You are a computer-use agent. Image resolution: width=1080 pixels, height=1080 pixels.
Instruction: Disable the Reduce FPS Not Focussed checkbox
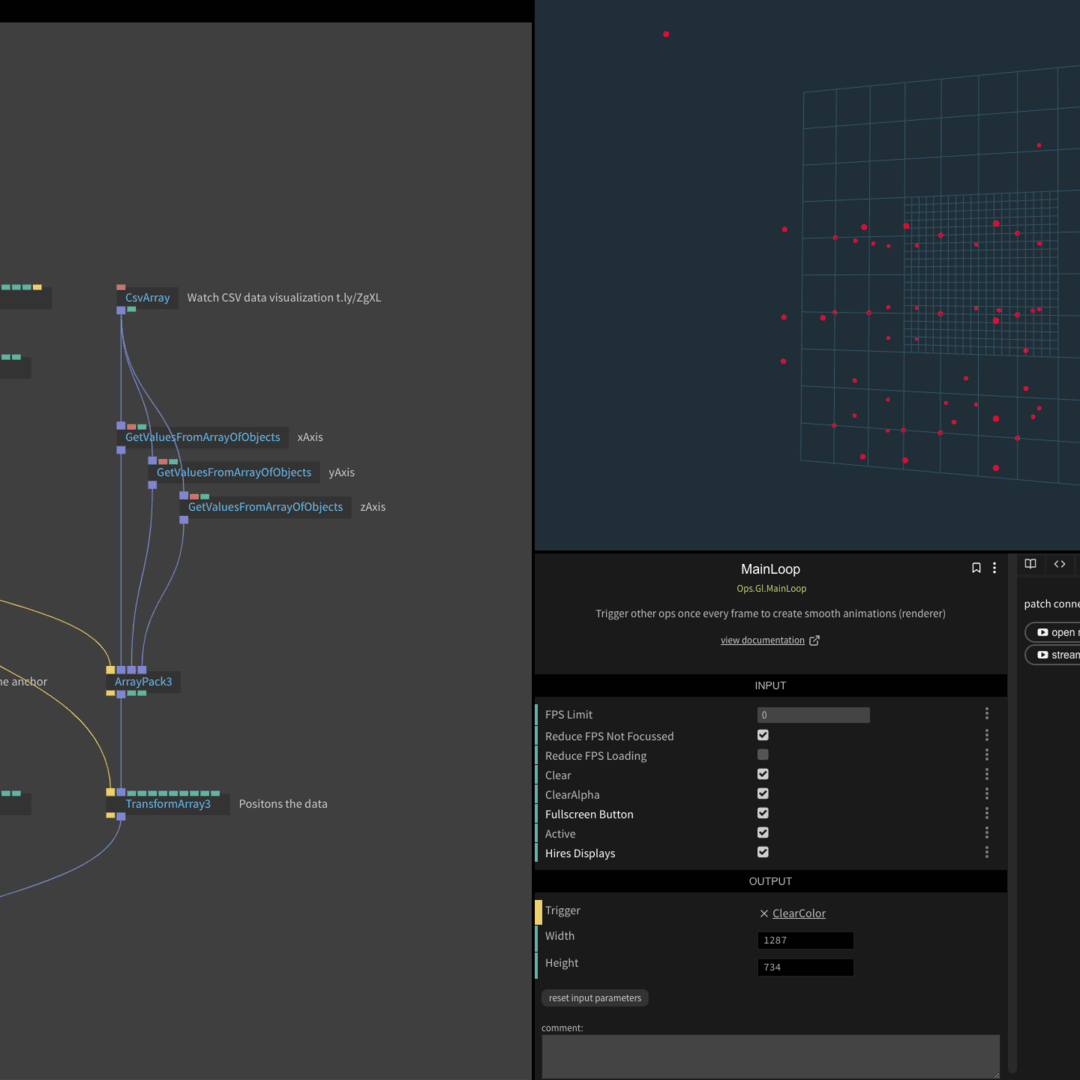(763, 735)
